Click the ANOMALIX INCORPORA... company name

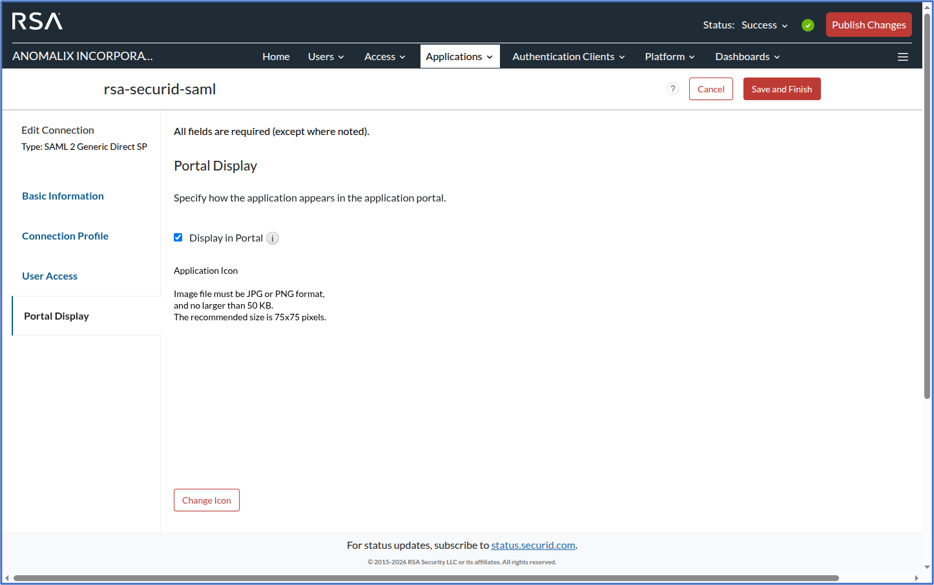click(x=82, y=56)
